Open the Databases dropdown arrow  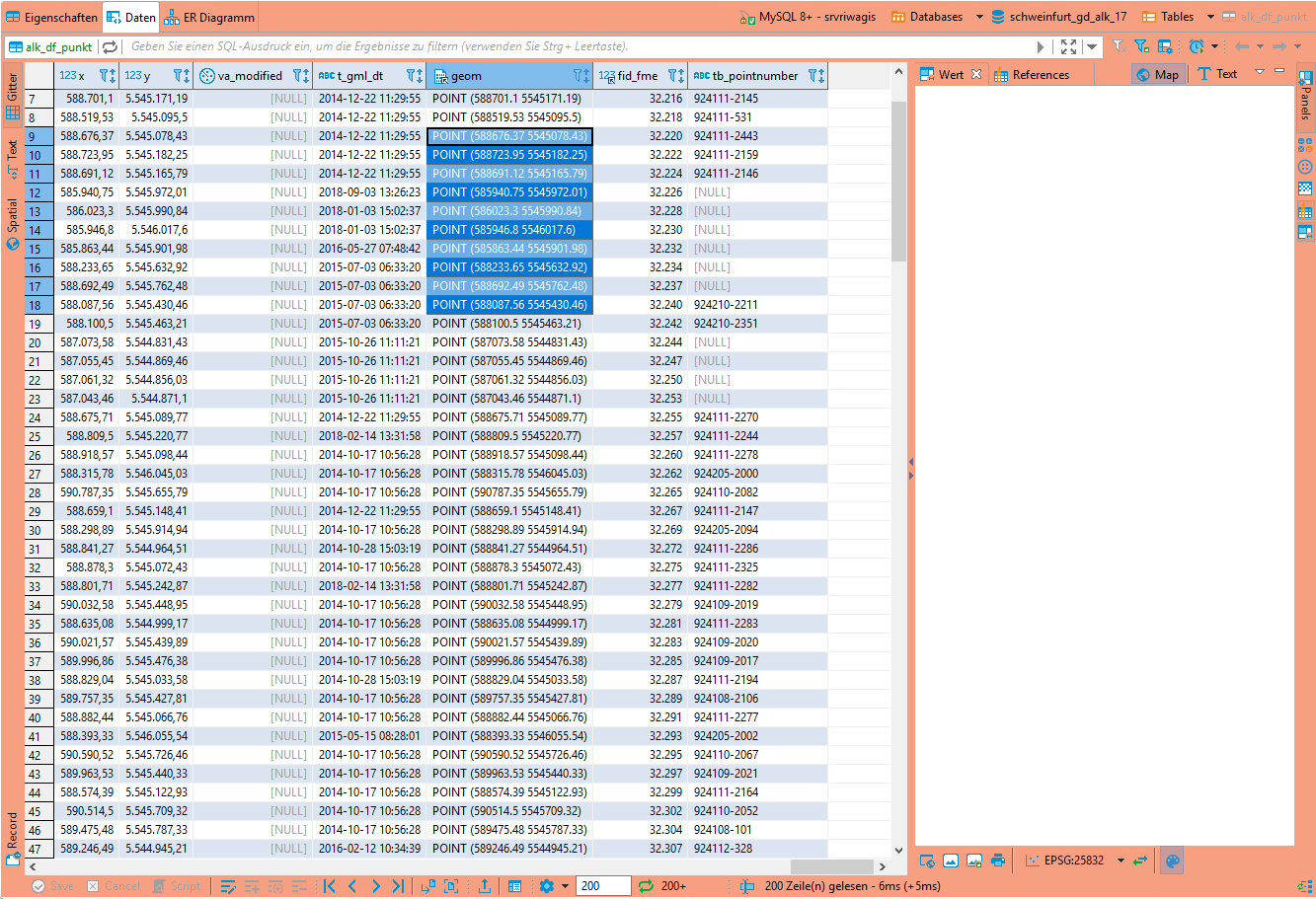(979, 17)
